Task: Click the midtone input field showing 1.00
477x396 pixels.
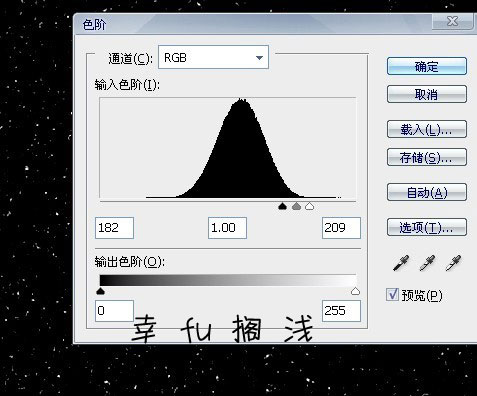Action: [227, 228]
